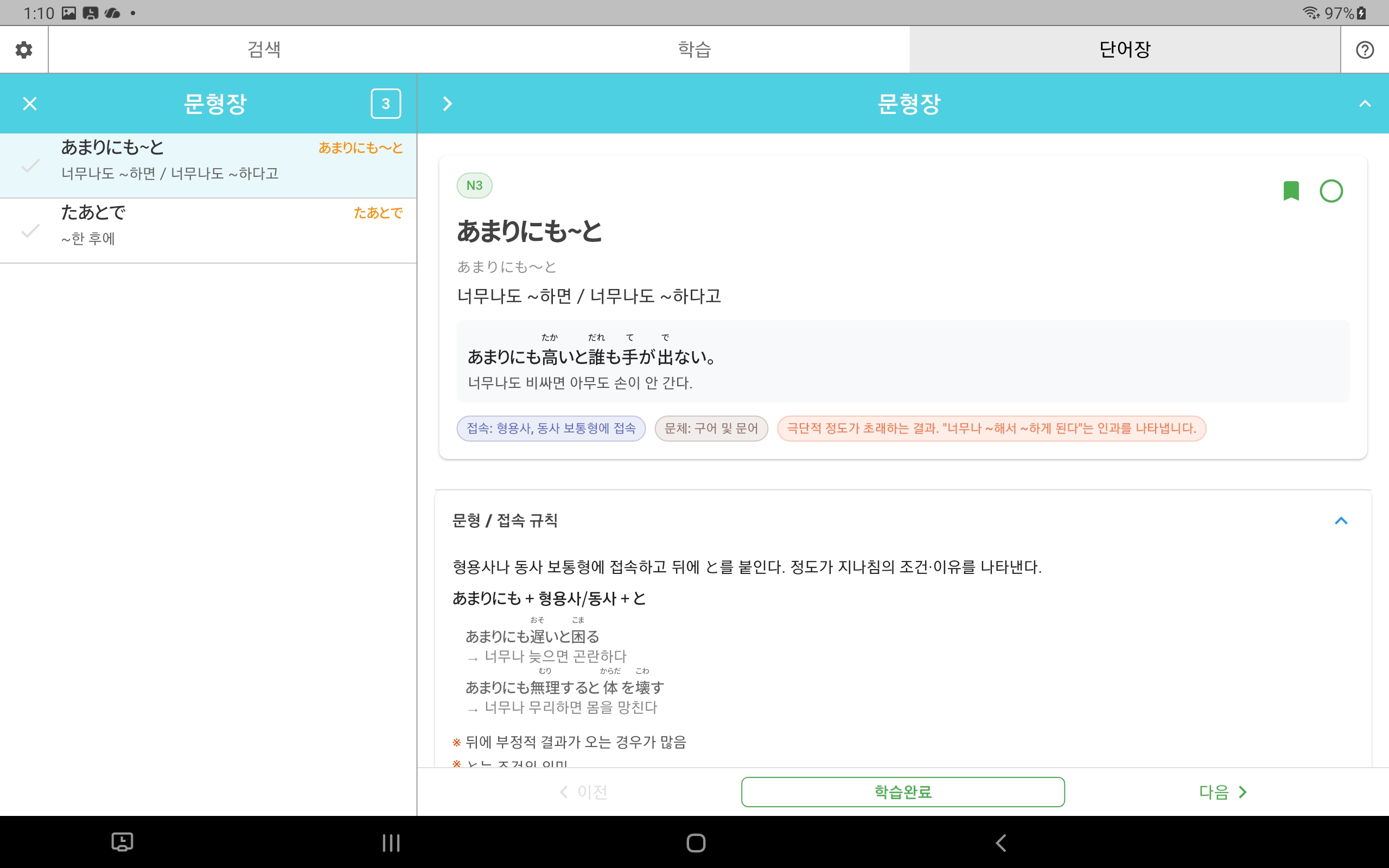Screen dimensions: 1389x868
Task: Tap the picture notification icon in status bar
Action: (69, 12)
